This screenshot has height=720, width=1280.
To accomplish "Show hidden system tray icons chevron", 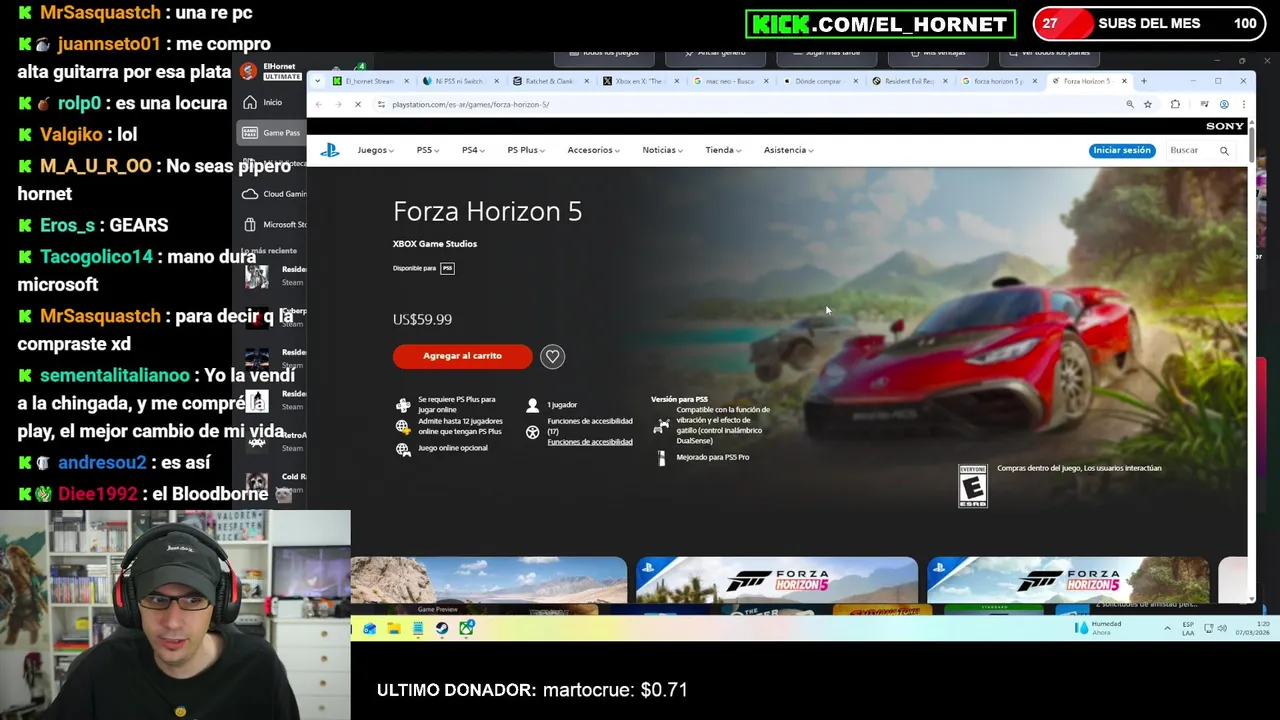I will pos(1167,628).
